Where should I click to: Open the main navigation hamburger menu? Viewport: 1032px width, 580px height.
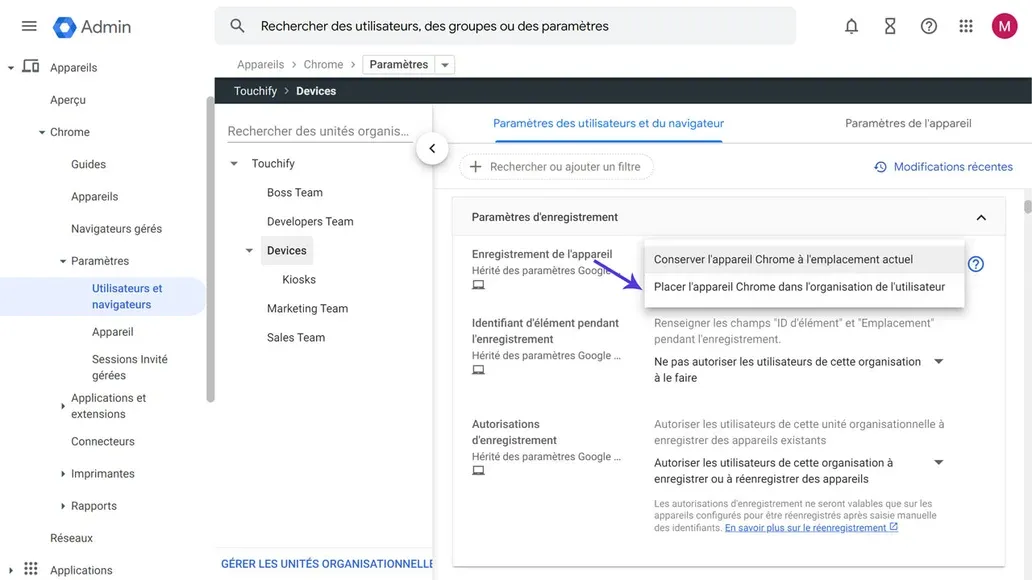pyautogui.click(x=28, y=25)
